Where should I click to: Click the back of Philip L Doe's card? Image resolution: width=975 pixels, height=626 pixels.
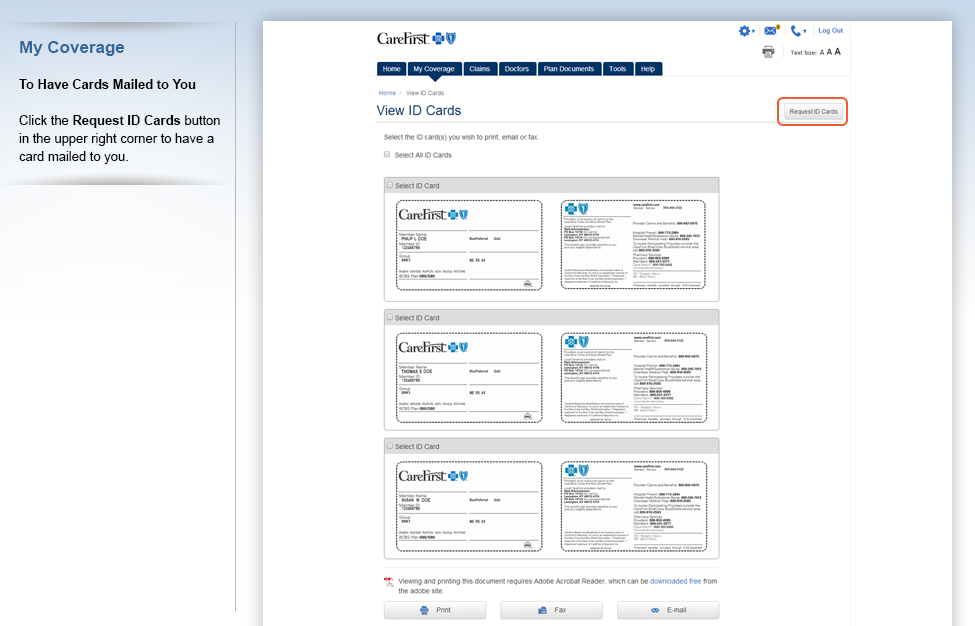633,244
